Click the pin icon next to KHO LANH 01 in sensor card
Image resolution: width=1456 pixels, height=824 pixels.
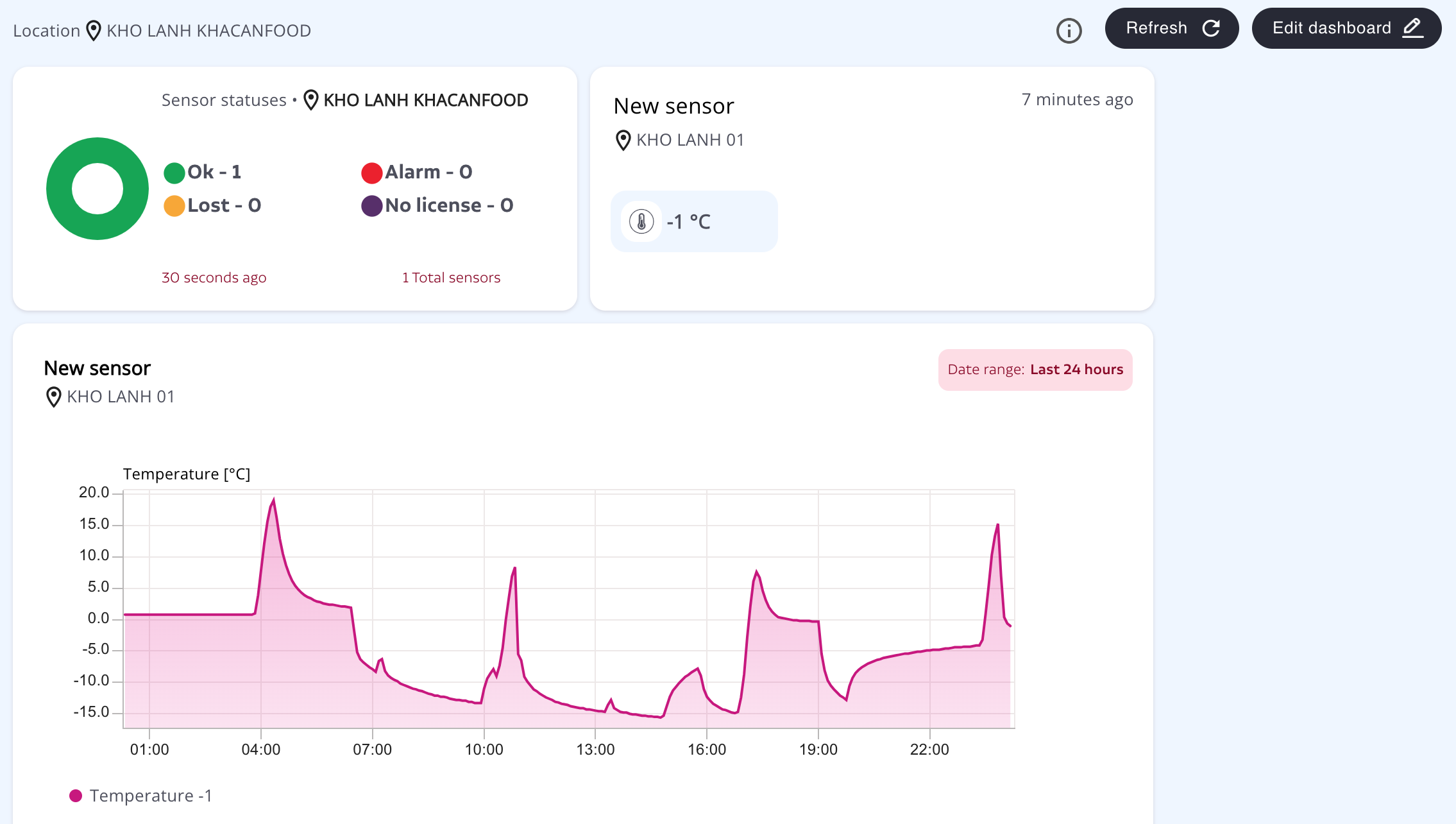coord(623,140)
